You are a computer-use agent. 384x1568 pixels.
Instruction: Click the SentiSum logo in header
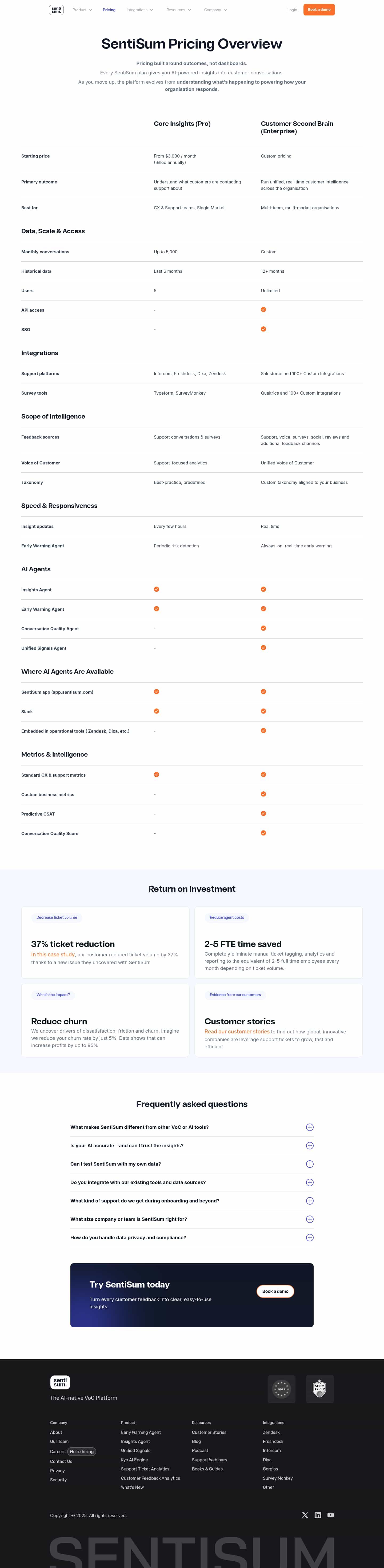click(x=56, y=10)
